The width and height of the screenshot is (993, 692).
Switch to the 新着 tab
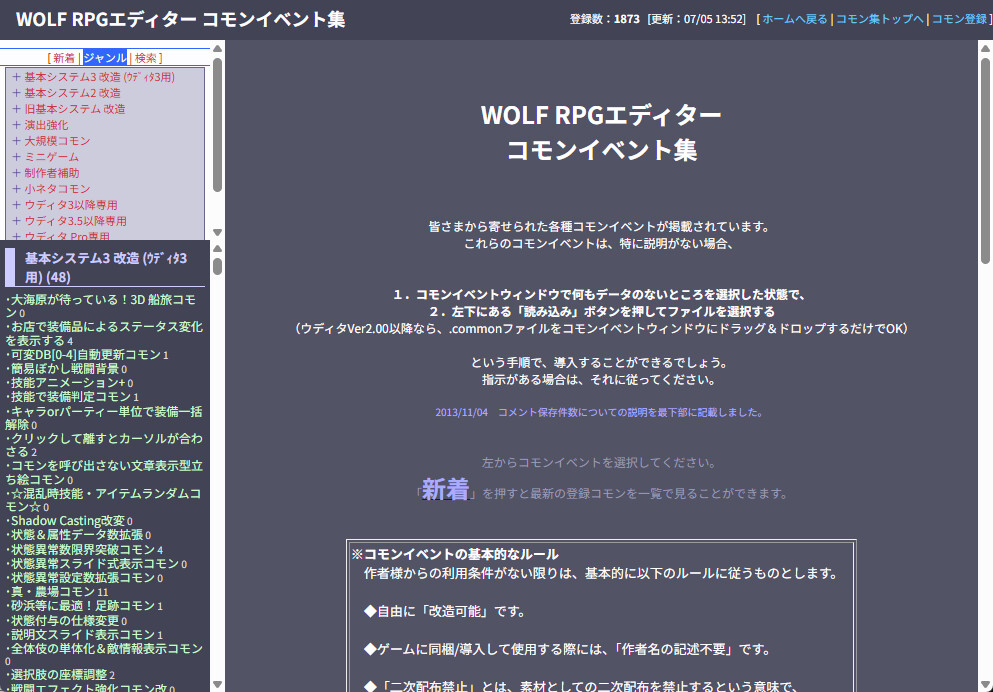click(x=64, y=58)
